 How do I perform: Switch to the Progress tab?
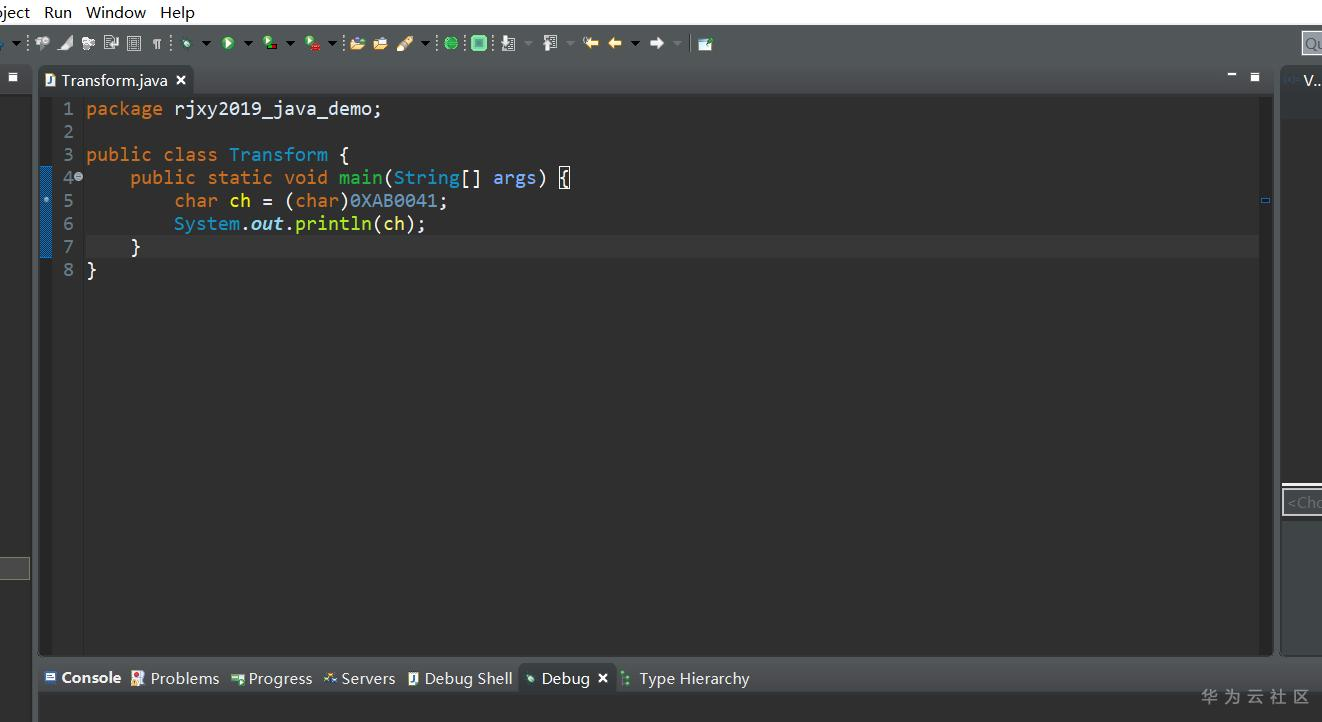point(271,678)
